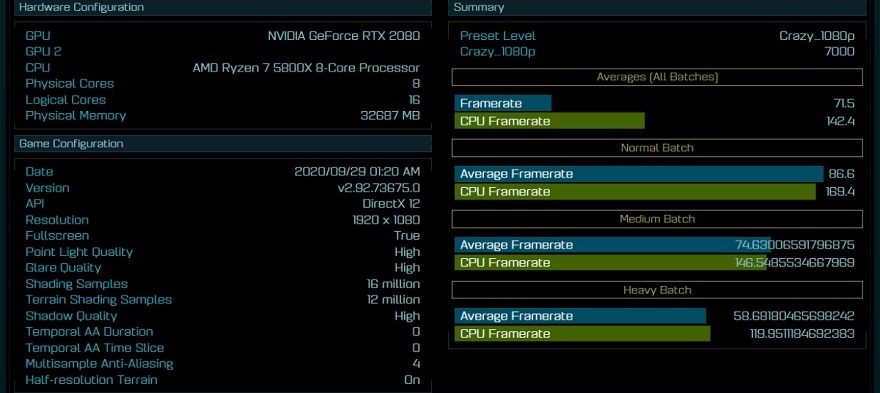The image size is (880, 393).
Task: Click the API row showing DirectX 12
Action: [x=223, y=204]
